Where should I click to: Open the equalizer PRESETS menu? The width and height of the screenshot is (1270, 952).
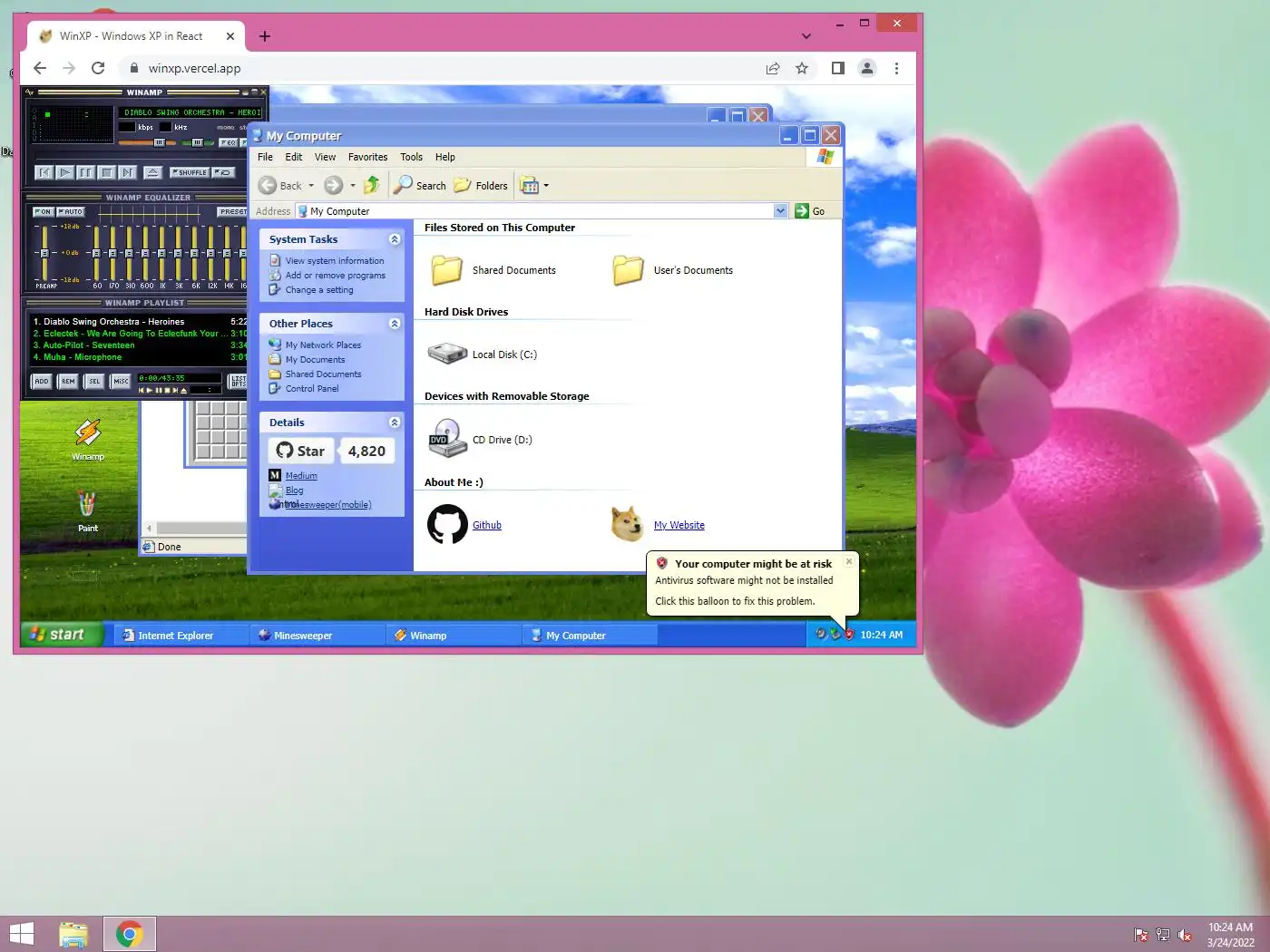coord(231,211)
